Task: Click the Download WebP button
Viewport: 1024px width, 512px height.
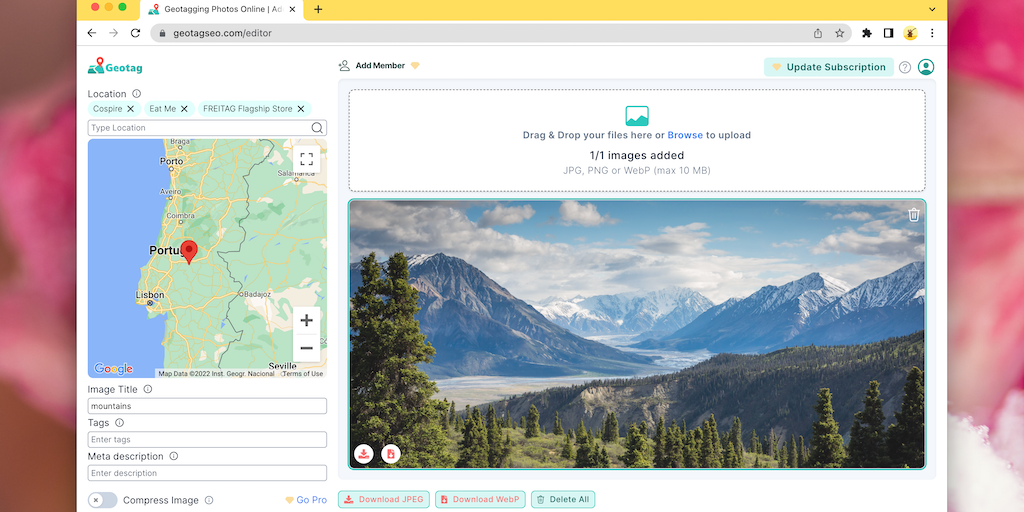Action: coord(480,500)
